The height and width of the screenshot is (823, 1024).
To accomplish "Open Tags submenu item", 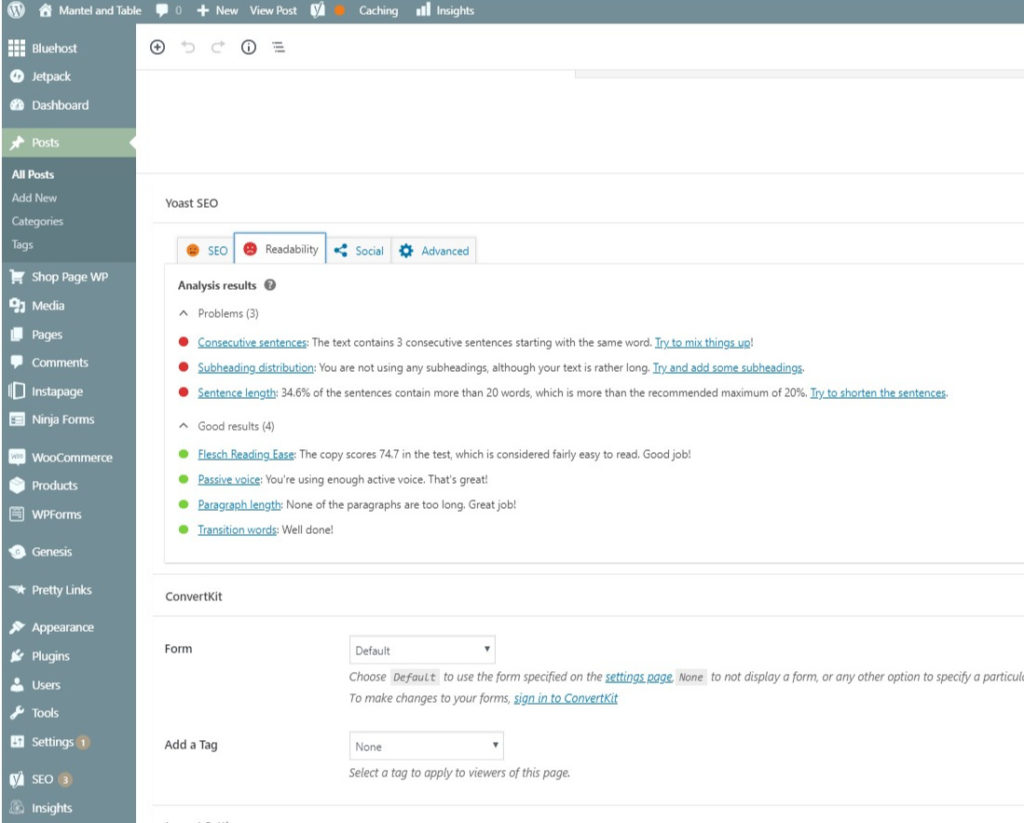I will [x=22, y=245].
